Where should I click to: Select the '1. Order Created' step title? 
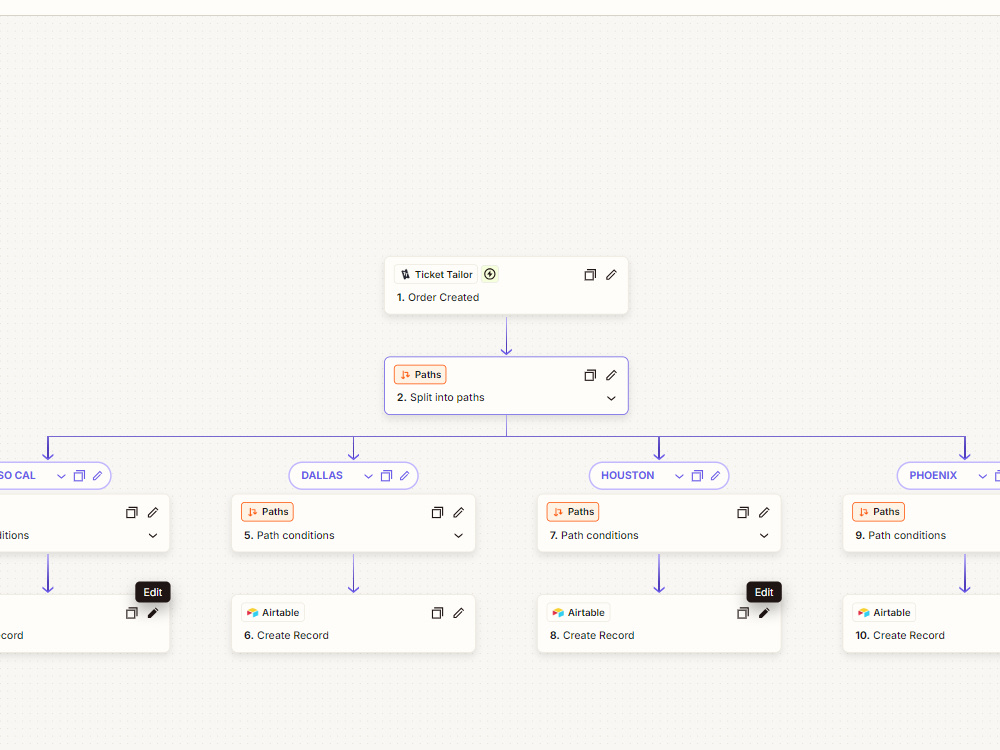tap(438, 297)
